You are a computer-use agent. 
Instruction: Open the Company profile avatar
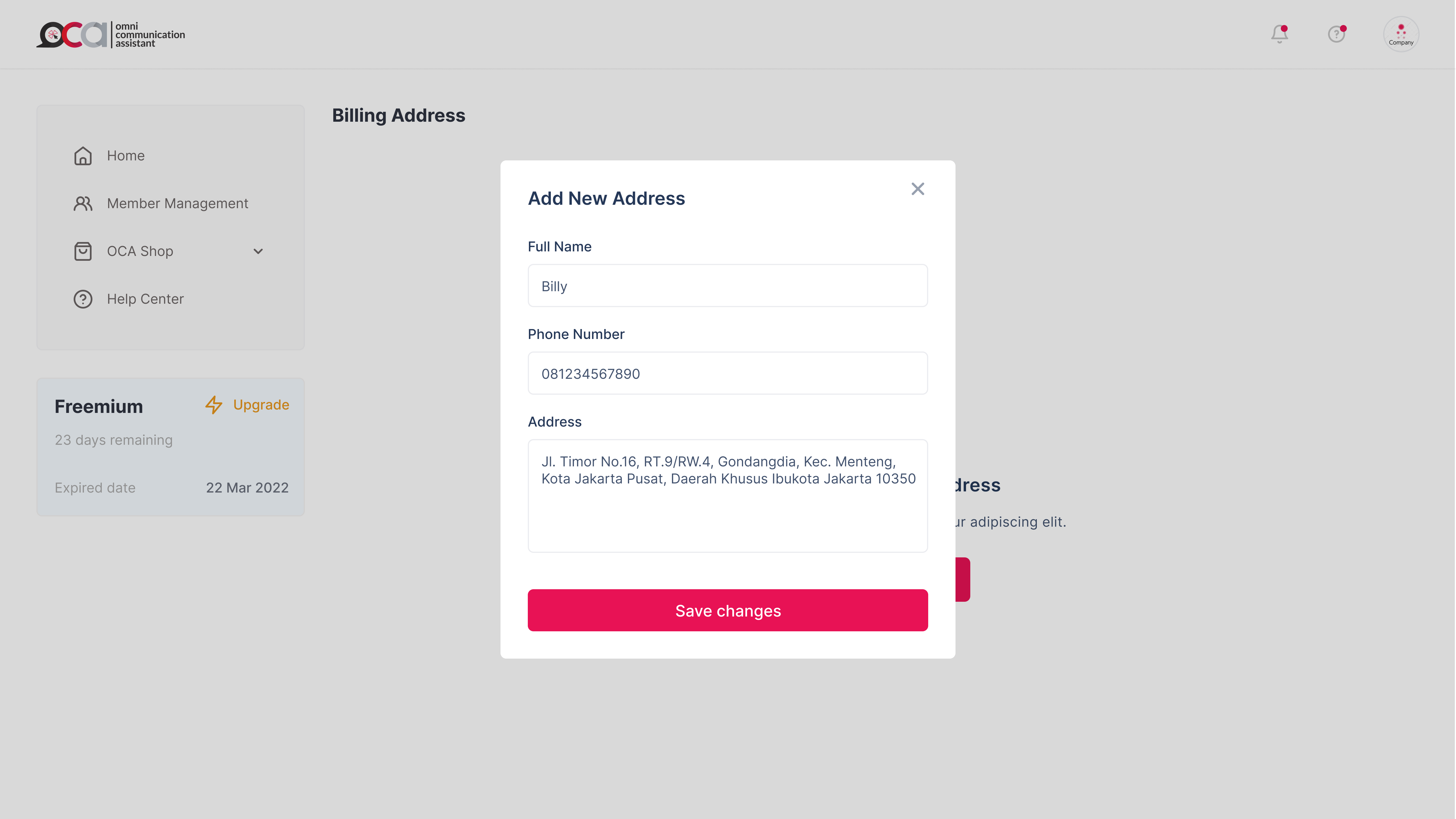coord(1401,34)
